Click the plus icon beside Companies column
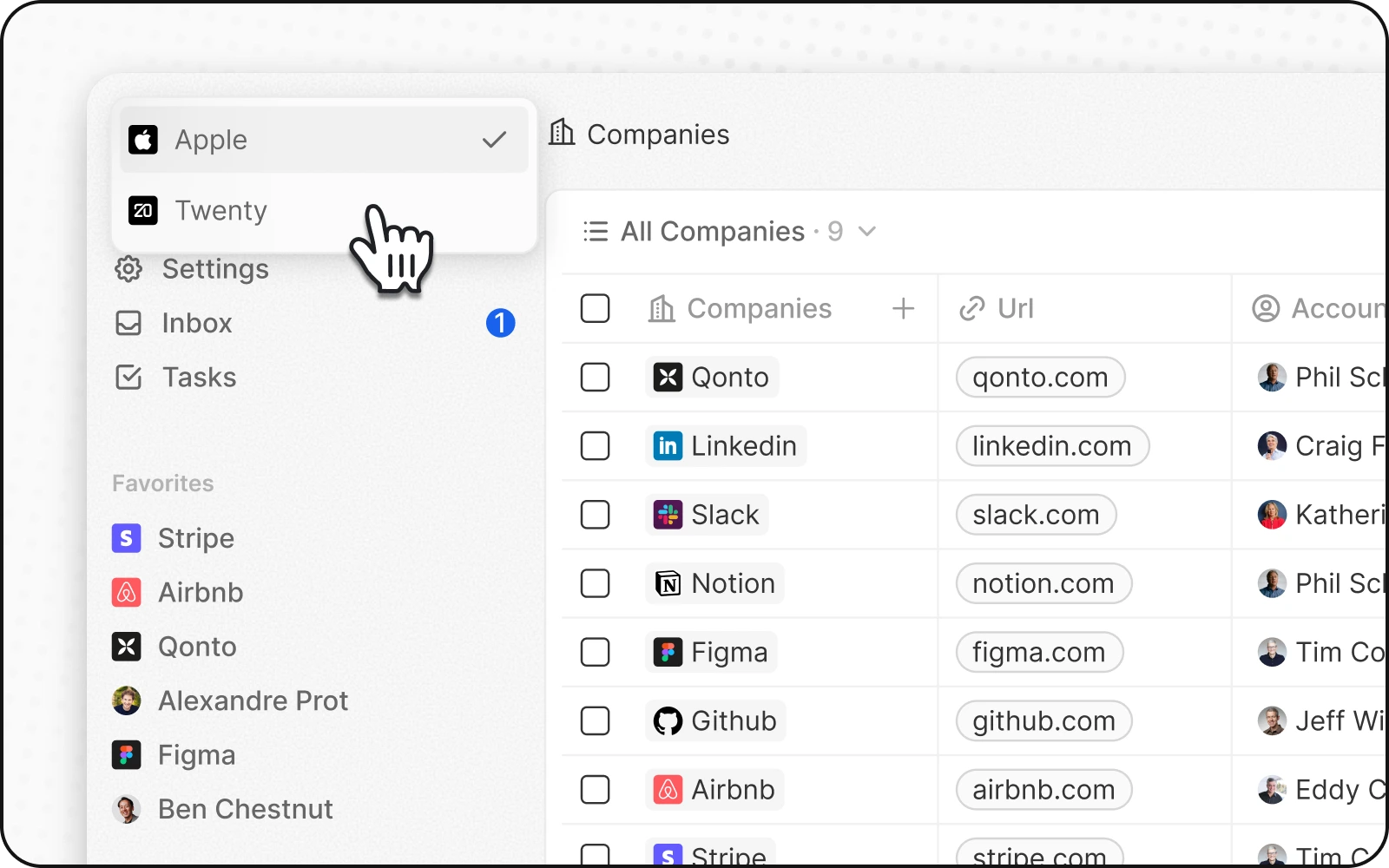 903,308
